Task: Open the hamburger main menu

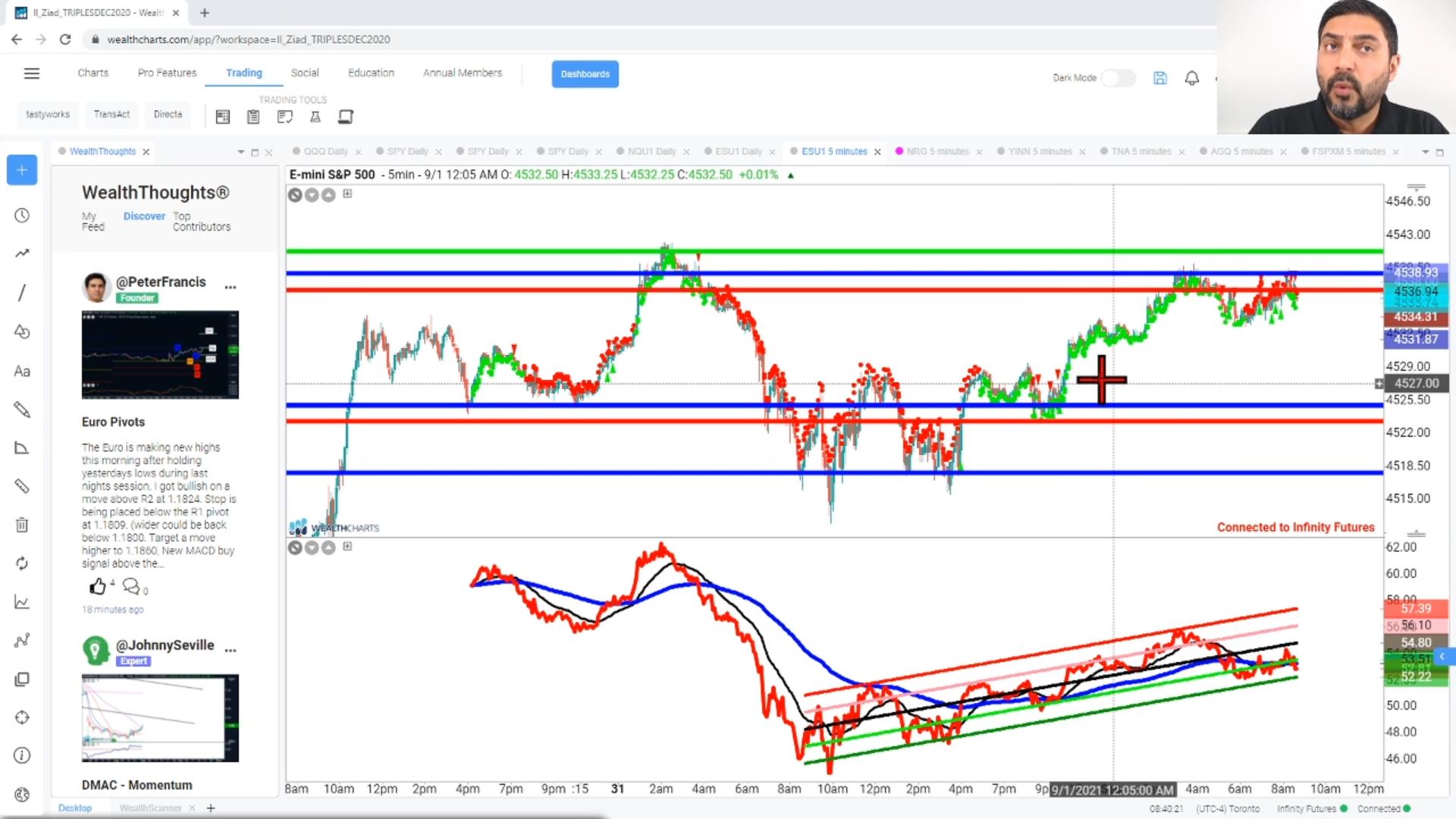Action: click(x=31, y=74)
